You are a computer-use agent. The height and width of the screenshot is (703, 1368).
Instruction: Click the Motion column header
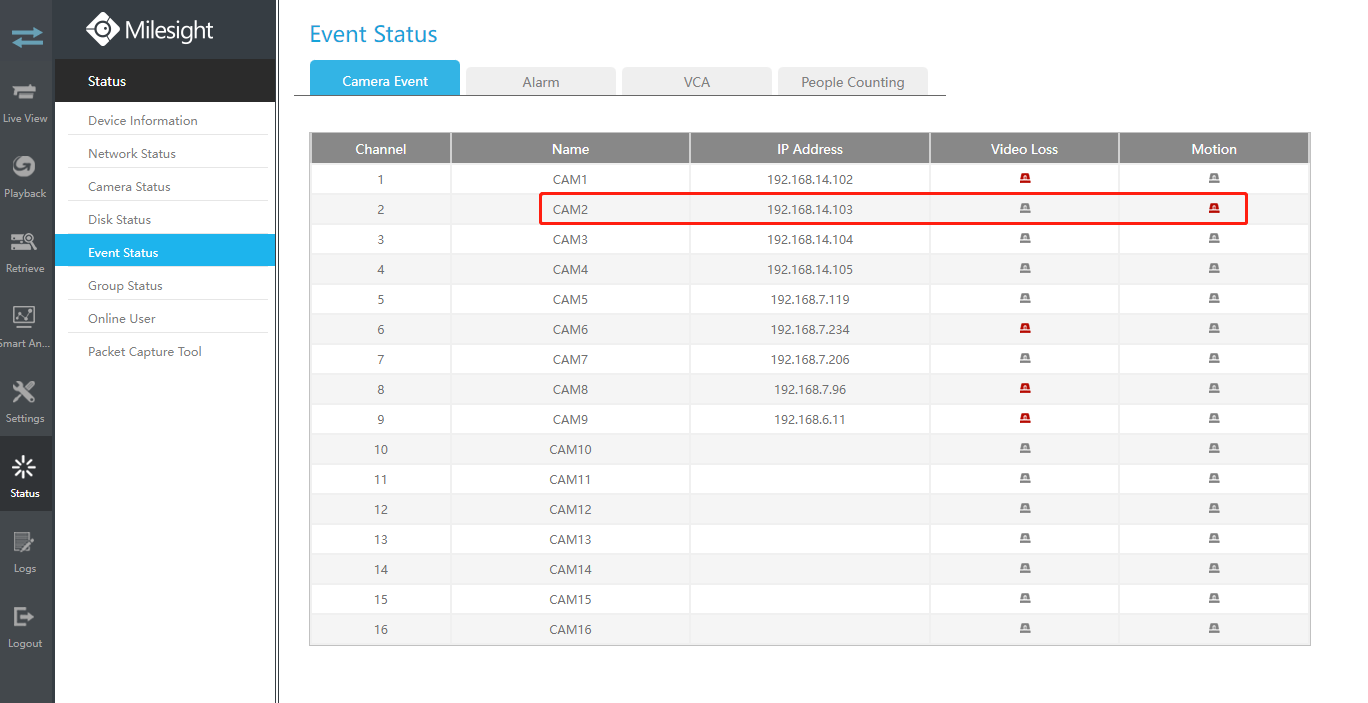1214,149
